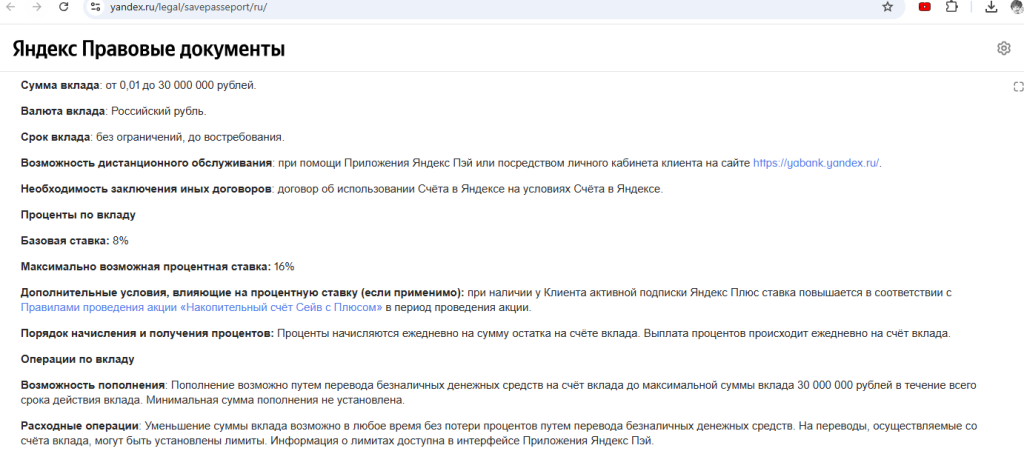Click the 'Базовая ставка: 8%' line

74,240
